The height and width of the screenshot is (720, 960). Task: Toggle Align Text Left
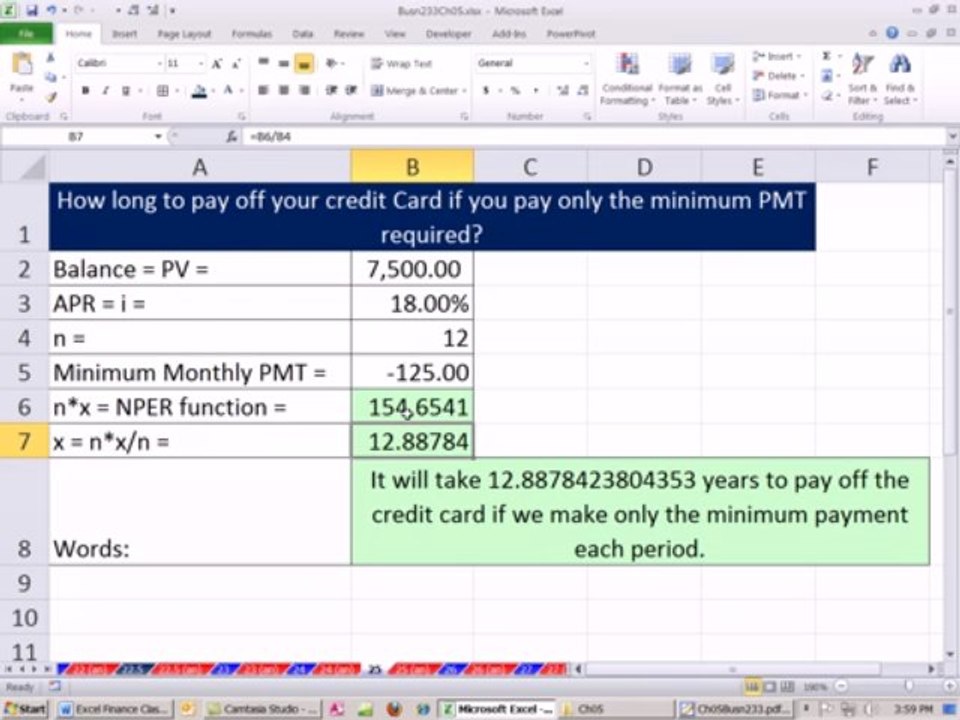(263, 90)
